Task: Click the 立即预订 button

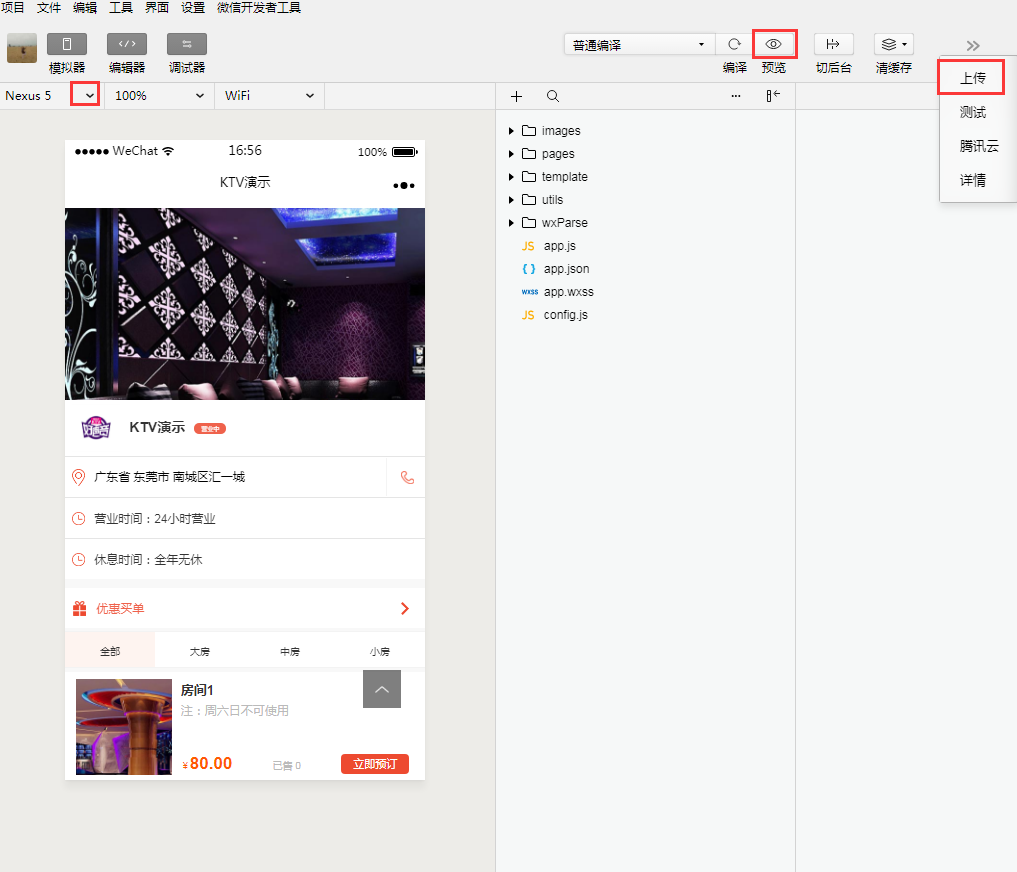Action: (x=375, y=764)
